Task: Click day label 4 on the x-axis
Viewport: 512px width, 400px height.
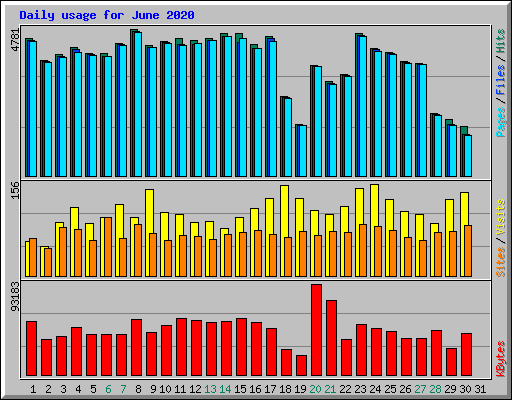Action: (78, 389)
